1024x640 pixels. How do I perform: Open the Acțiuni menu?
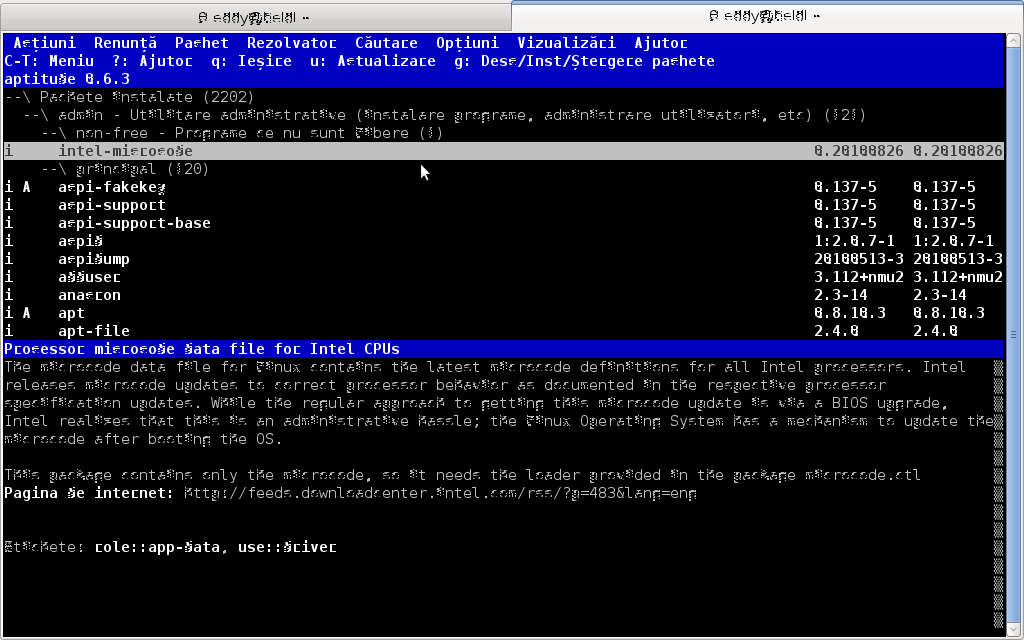(x=44, y=43)
